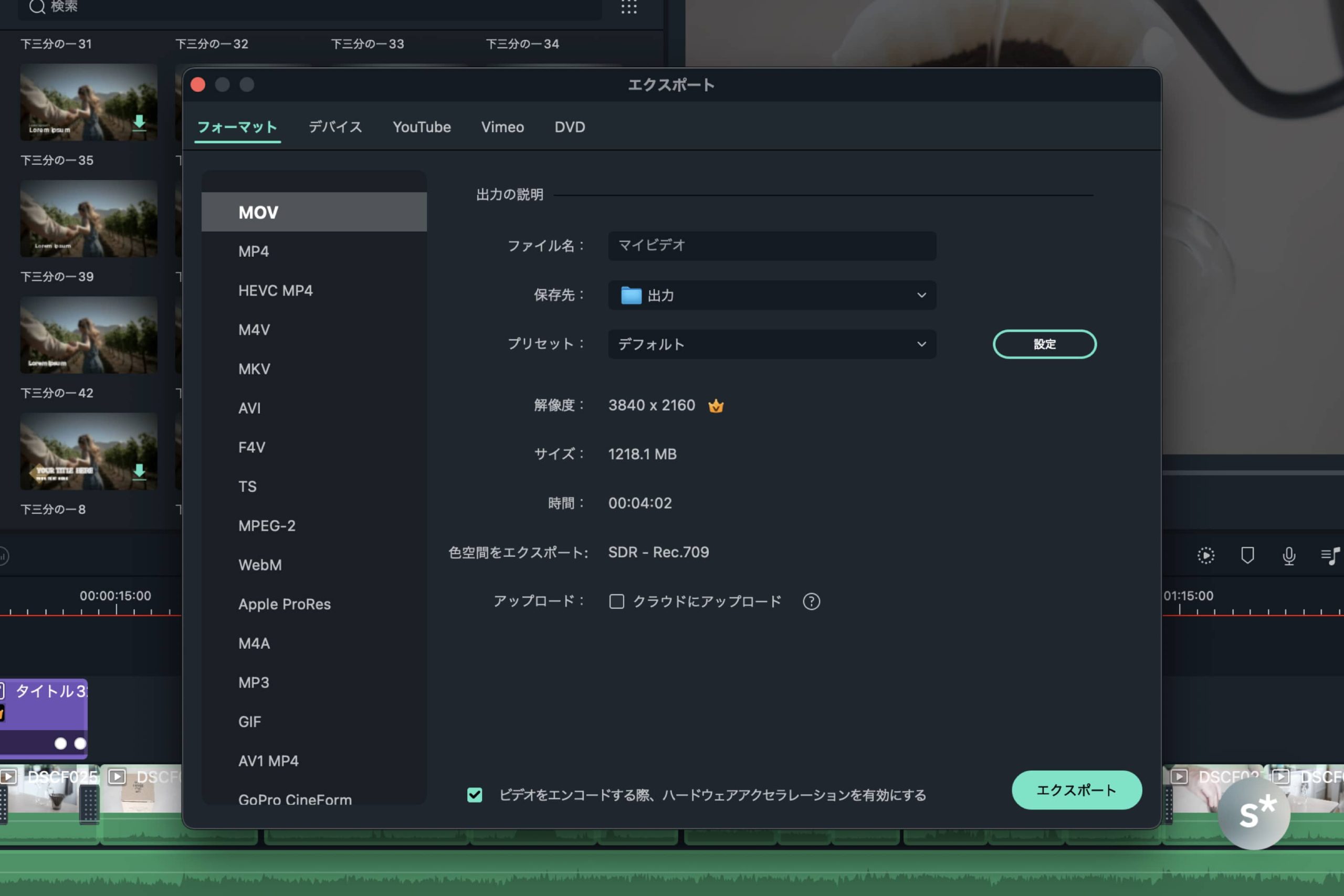Click the search magnifier icon
This screenshot has width=1344, height=896.
click(37, 7)
